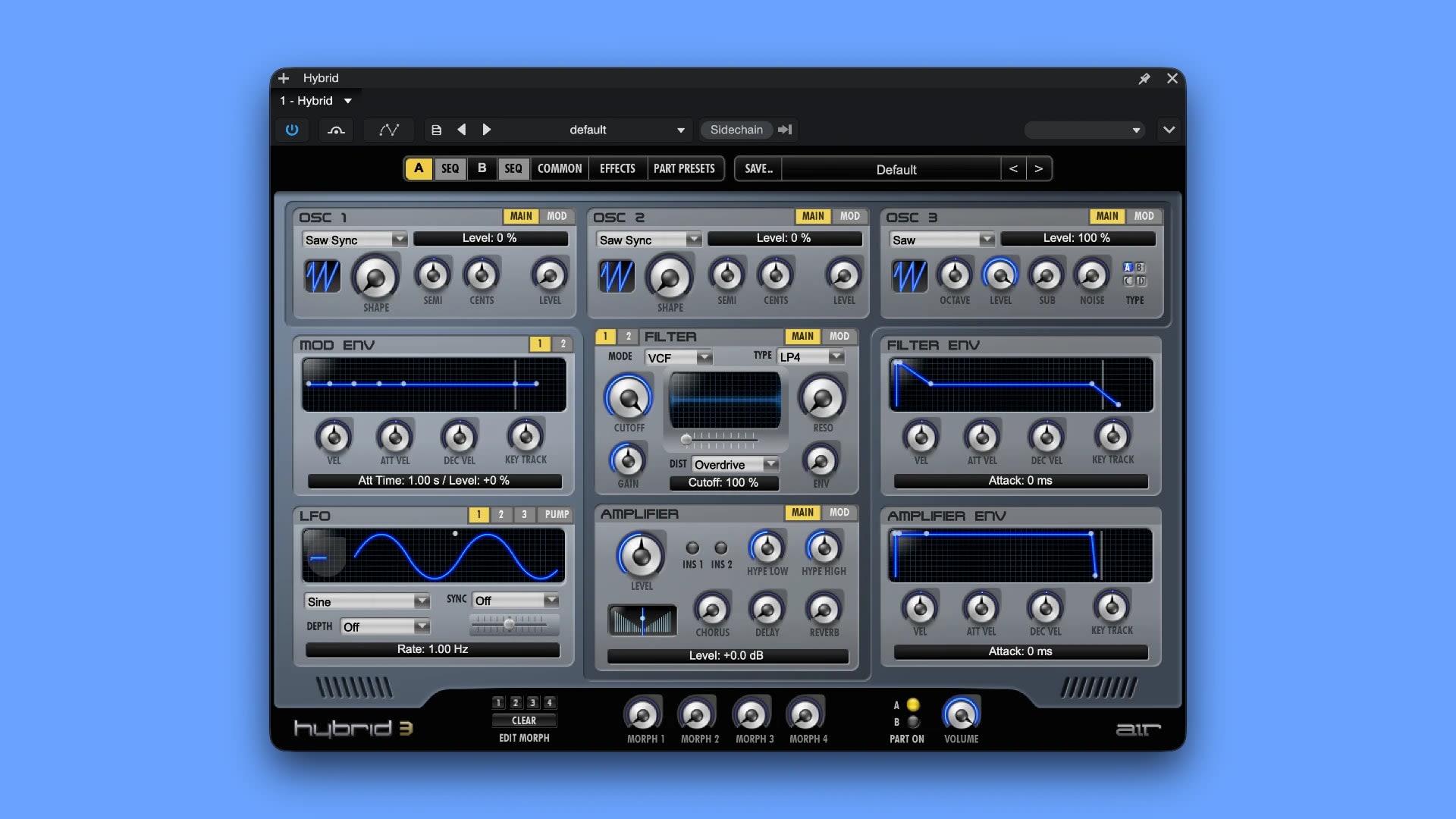
Task: Click the LFO PUMP button
Action: pyautogui.click(x=557, y=514)
